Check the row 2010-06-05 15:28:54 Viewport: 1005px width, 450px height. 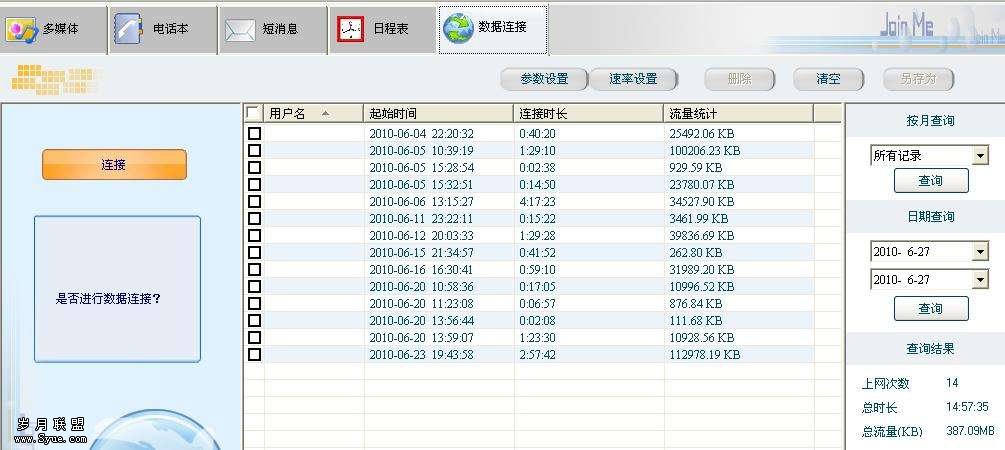254,167
